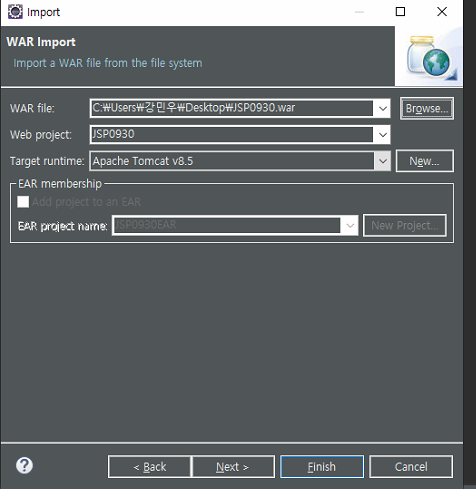Open the Target runtime dropdown
This screenshot has height=489, width=476.
click(383, 161)
